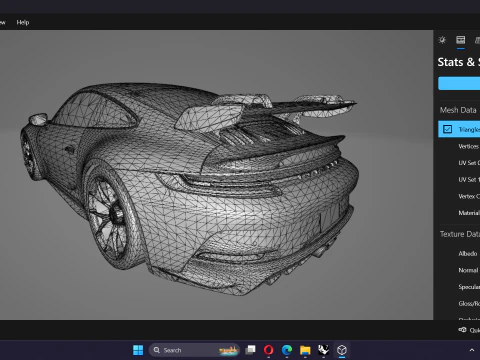Viewport: 480px width, 360px height.
Task: Click the blue button under Stats heading
Action: click(x=459, y=83)
